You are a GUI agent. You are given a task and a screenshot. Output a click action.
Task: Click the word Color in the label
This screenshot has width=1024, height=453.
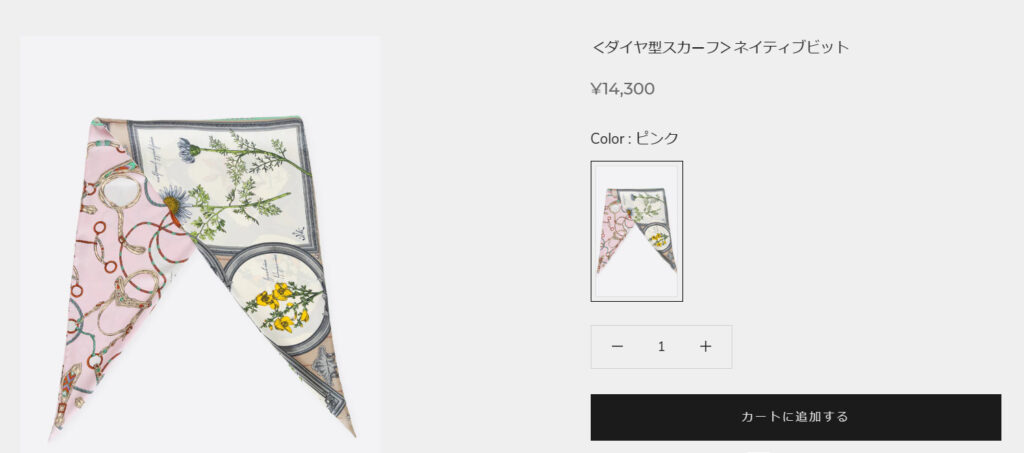[608, 138]
